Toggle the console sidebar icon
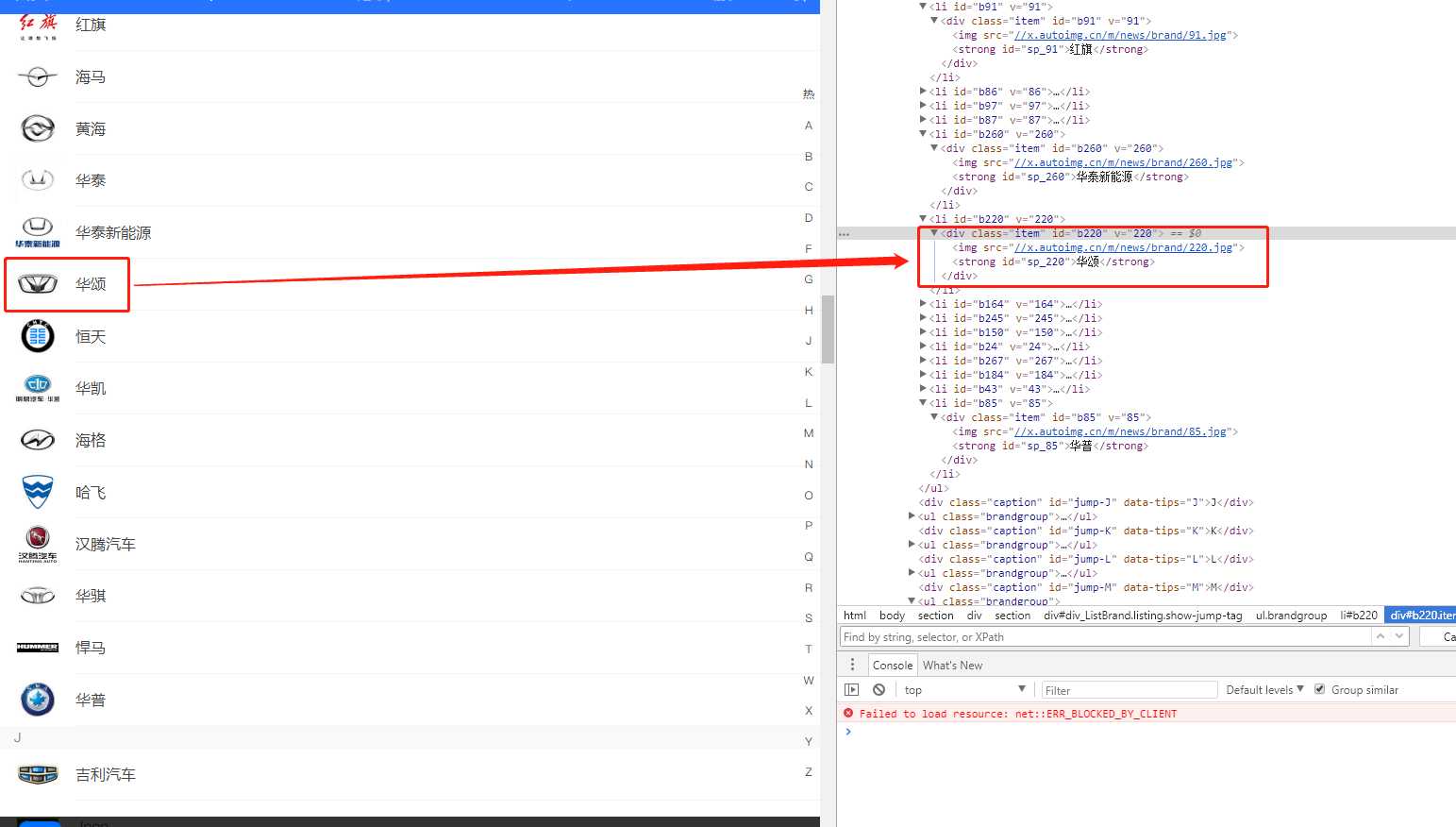Viewport: 1456px width, 827px height. tap(852, 690)
